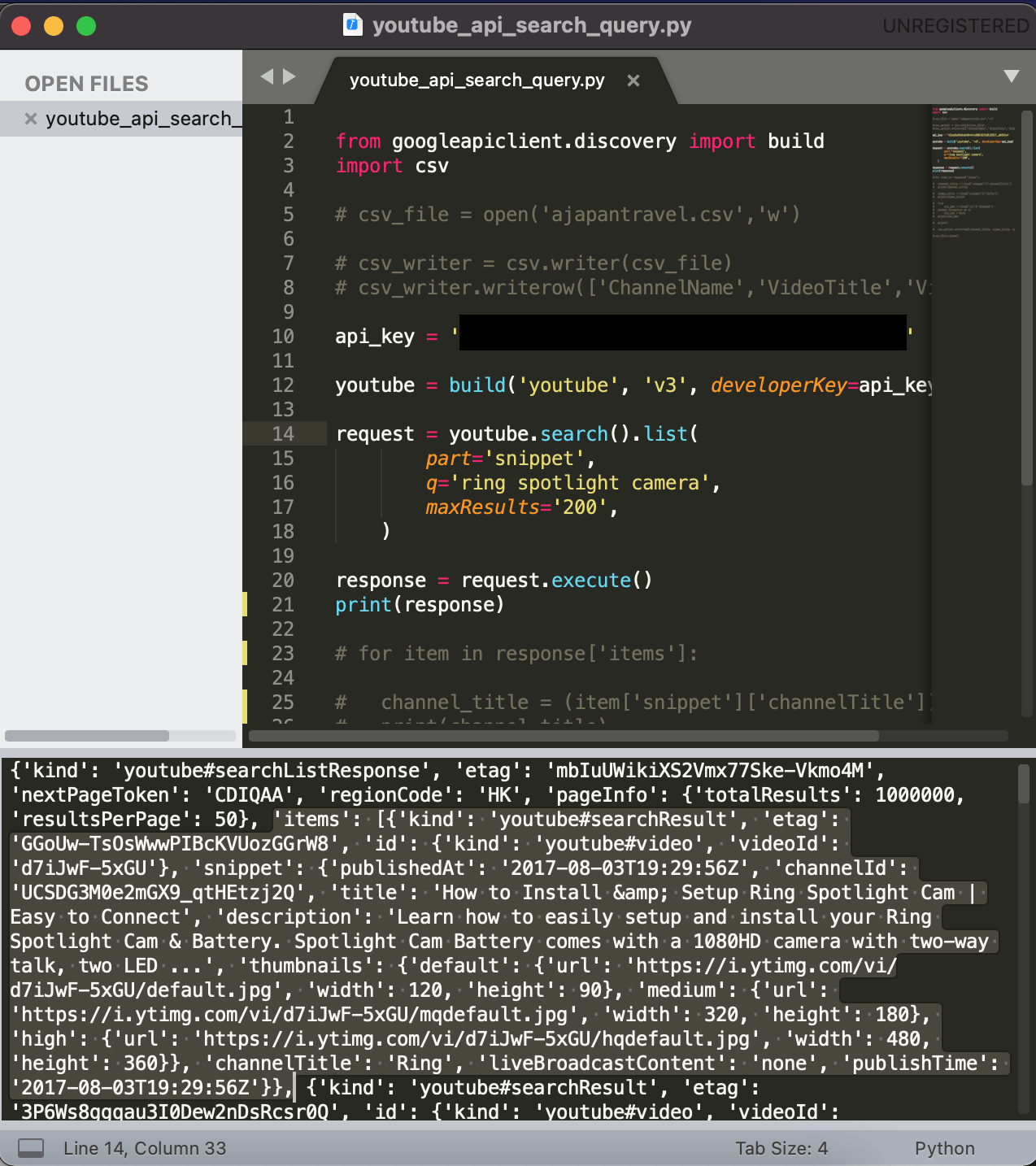Click line number 14 in the gutter
Screen dimensions: 1036x1166
click(x=283, y=434)
